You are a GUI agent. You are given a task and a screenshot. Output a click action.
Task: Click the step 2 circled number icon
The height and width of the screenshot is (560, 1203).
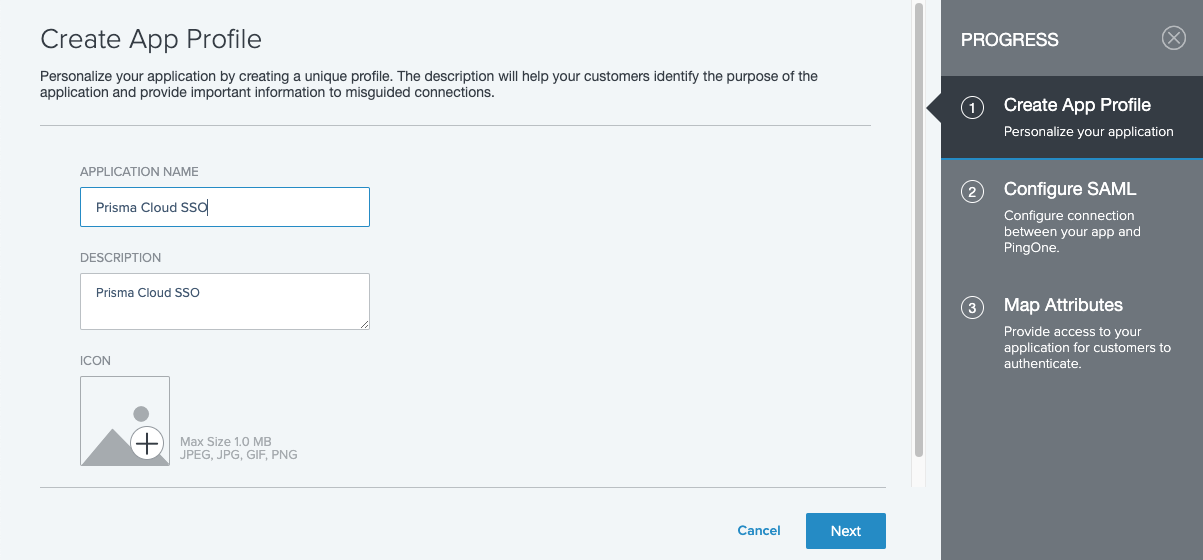pos(972,191)
